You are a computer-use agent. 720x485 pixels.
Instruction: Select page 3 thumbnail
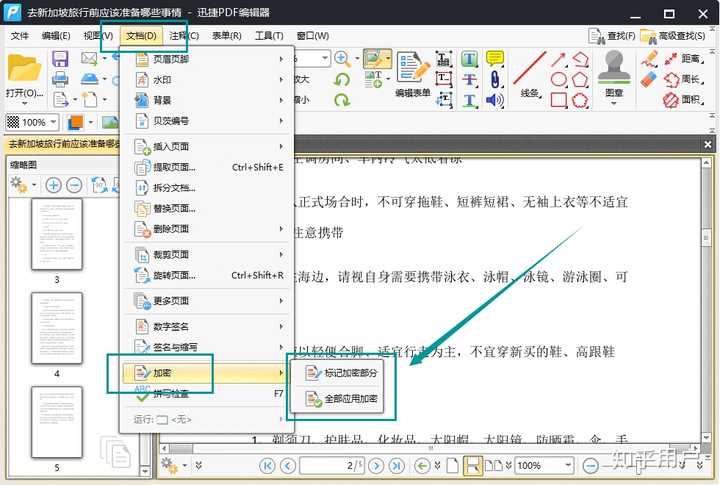[x=57, y=234]
